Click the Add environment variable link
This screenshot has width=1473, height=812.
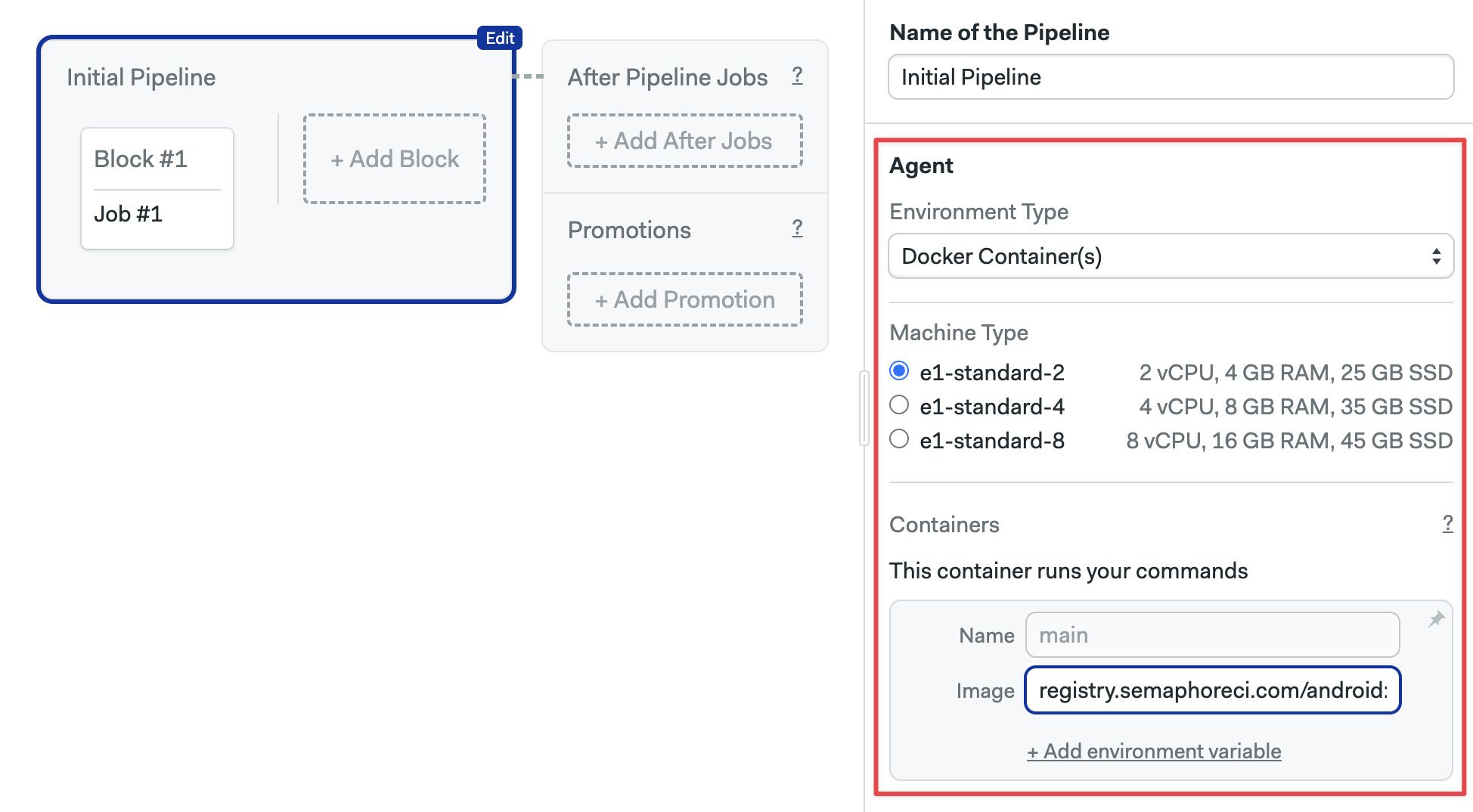pyautogui.click(x=1154, y=751)
